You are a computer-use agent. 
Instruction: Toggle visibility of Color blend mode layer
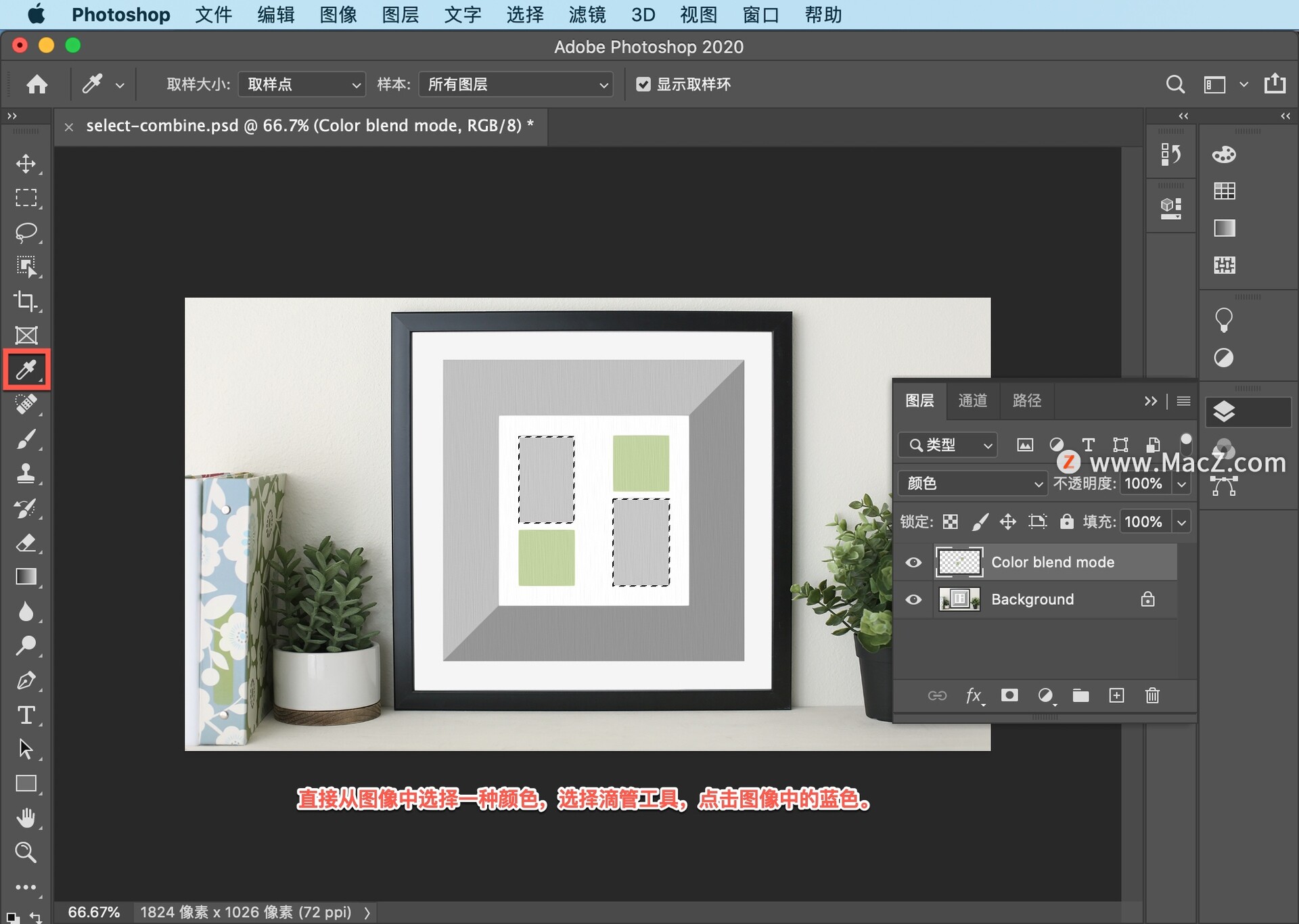[x=915, y=560]
